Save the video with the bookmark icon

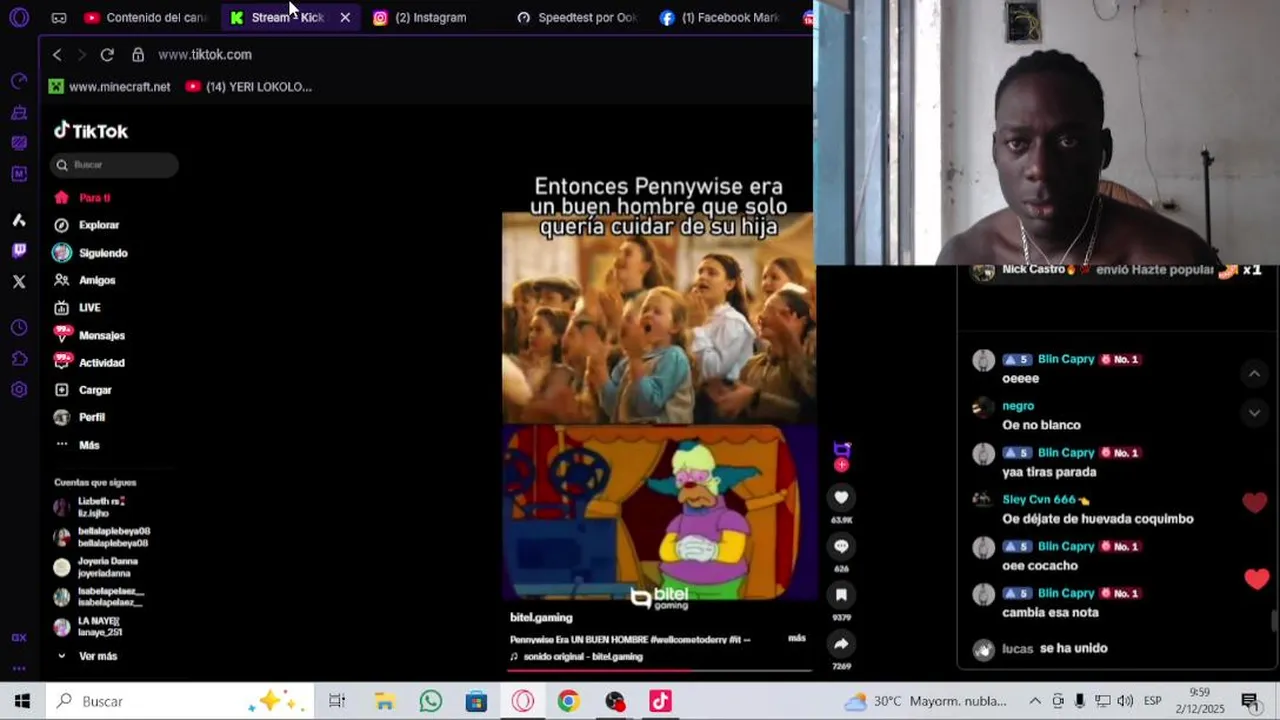click(x=841, y=594)
